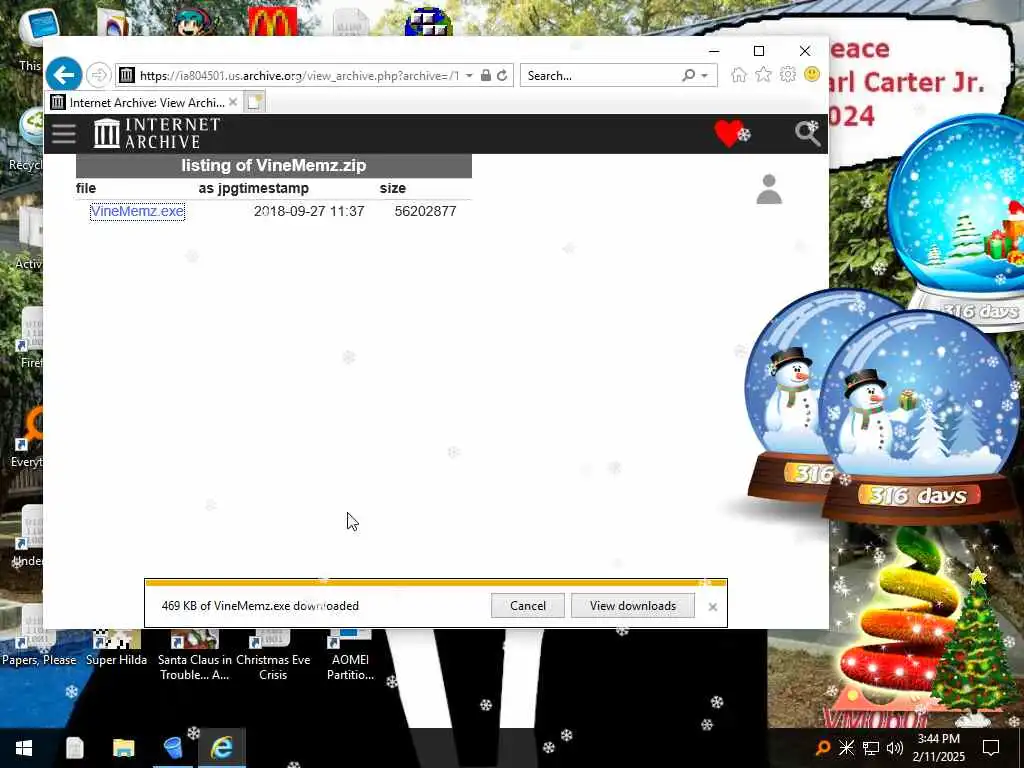Screen dimensions: 1024x768
Task: Select the Christmas Eve Crisis desktop shortcut
Action: 273,656
